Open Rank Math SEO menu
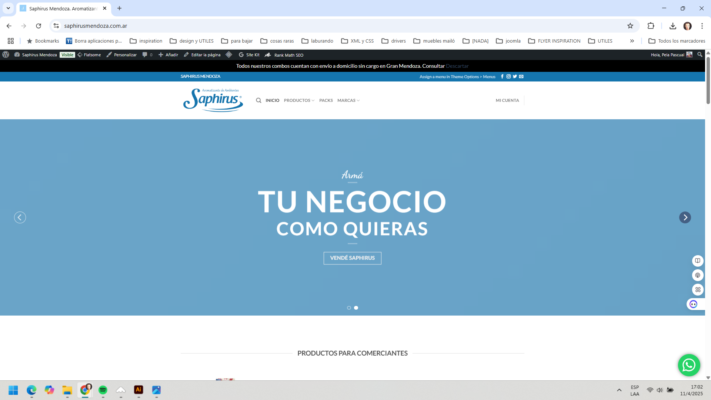The width and height of the screenshot is (711, 400). (x=284, y=55)
